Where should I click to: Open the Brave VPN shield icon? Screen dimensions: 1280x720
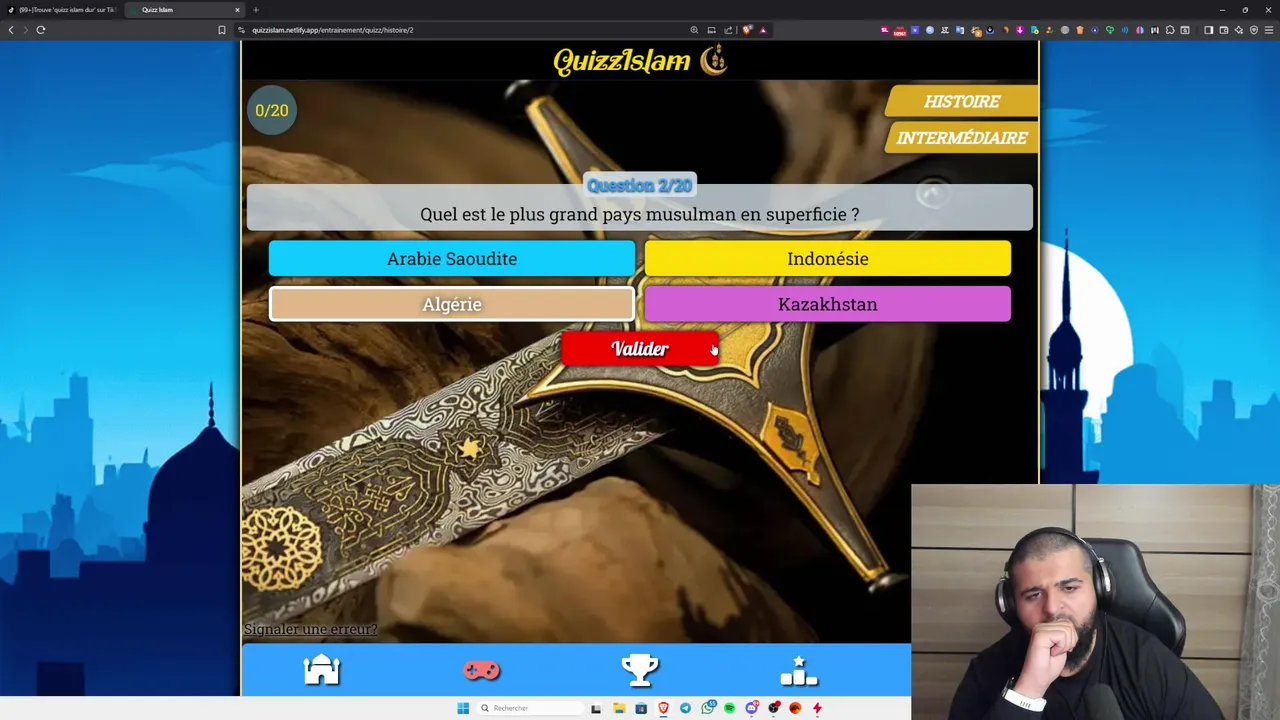click(1254, 30)
